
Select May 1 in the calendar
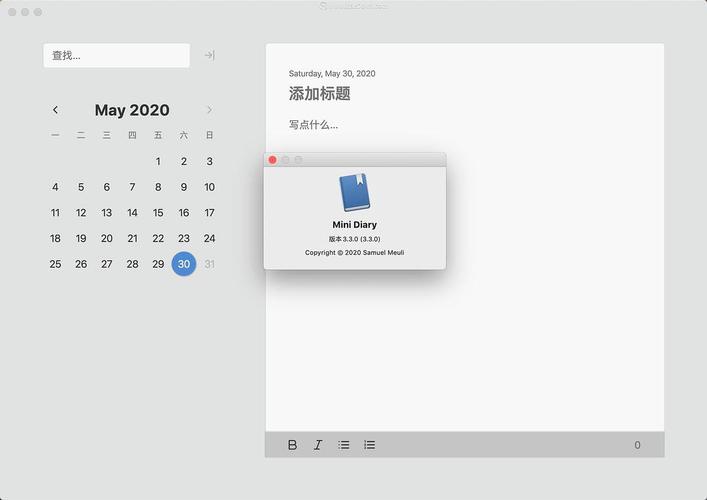(158, 161)
